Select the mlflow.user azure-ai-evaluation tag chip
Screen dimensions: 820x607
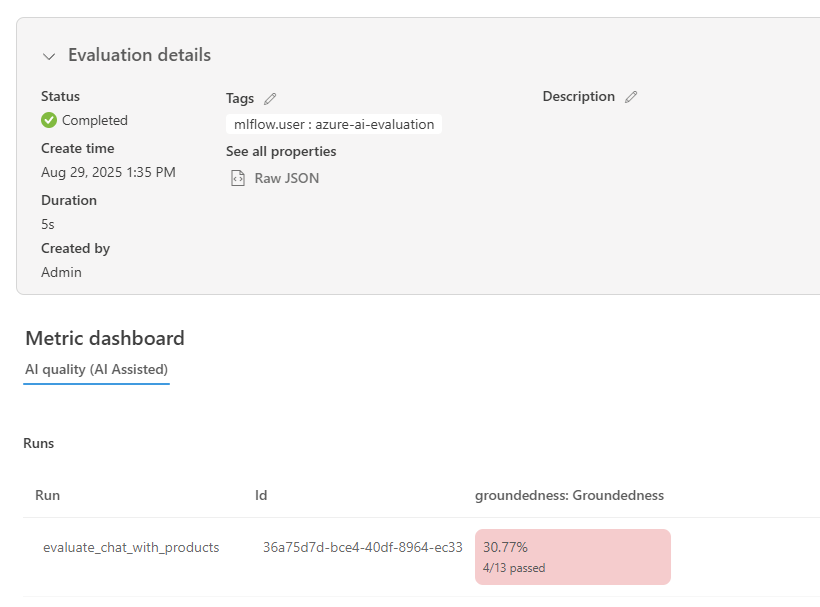pos(334,124)
